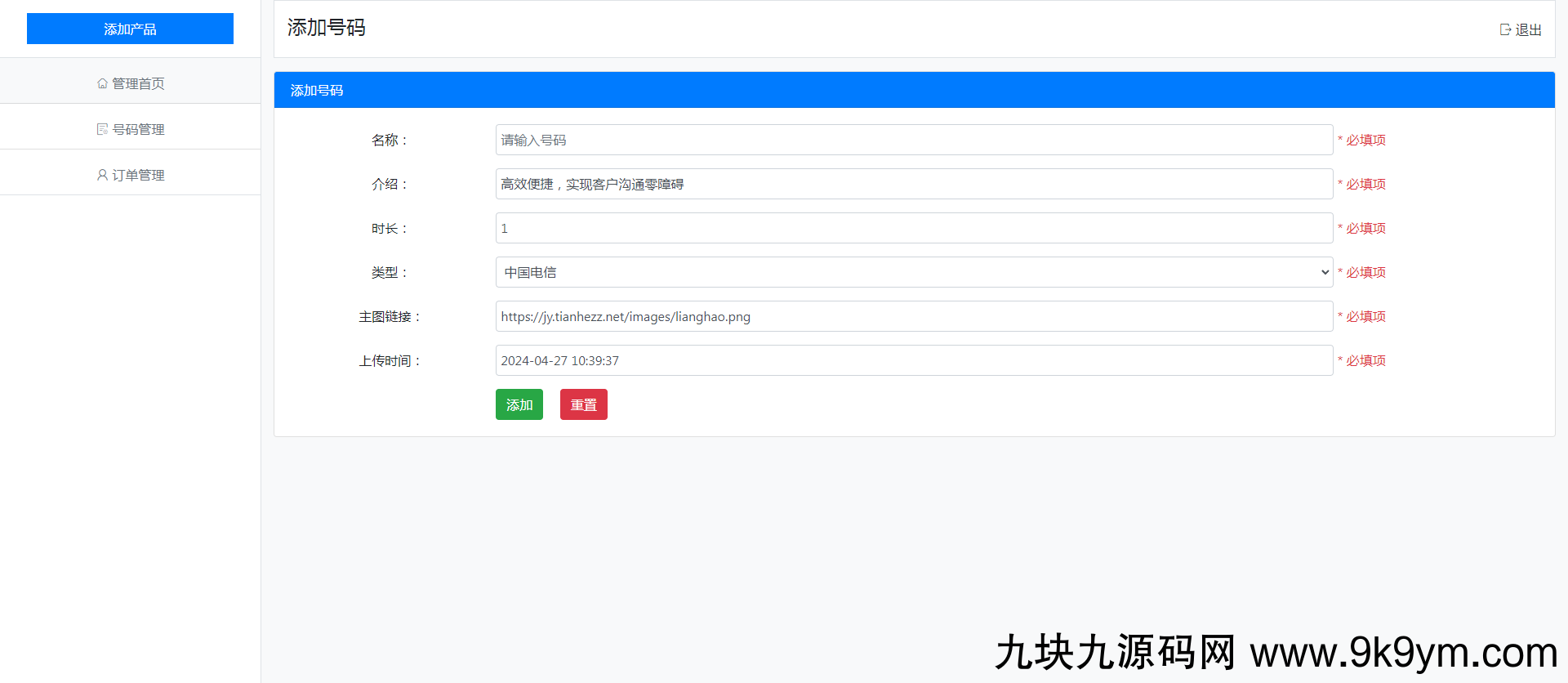Click the logout icon in the top right
The image size is (1568, 683).
(1505, 29)
